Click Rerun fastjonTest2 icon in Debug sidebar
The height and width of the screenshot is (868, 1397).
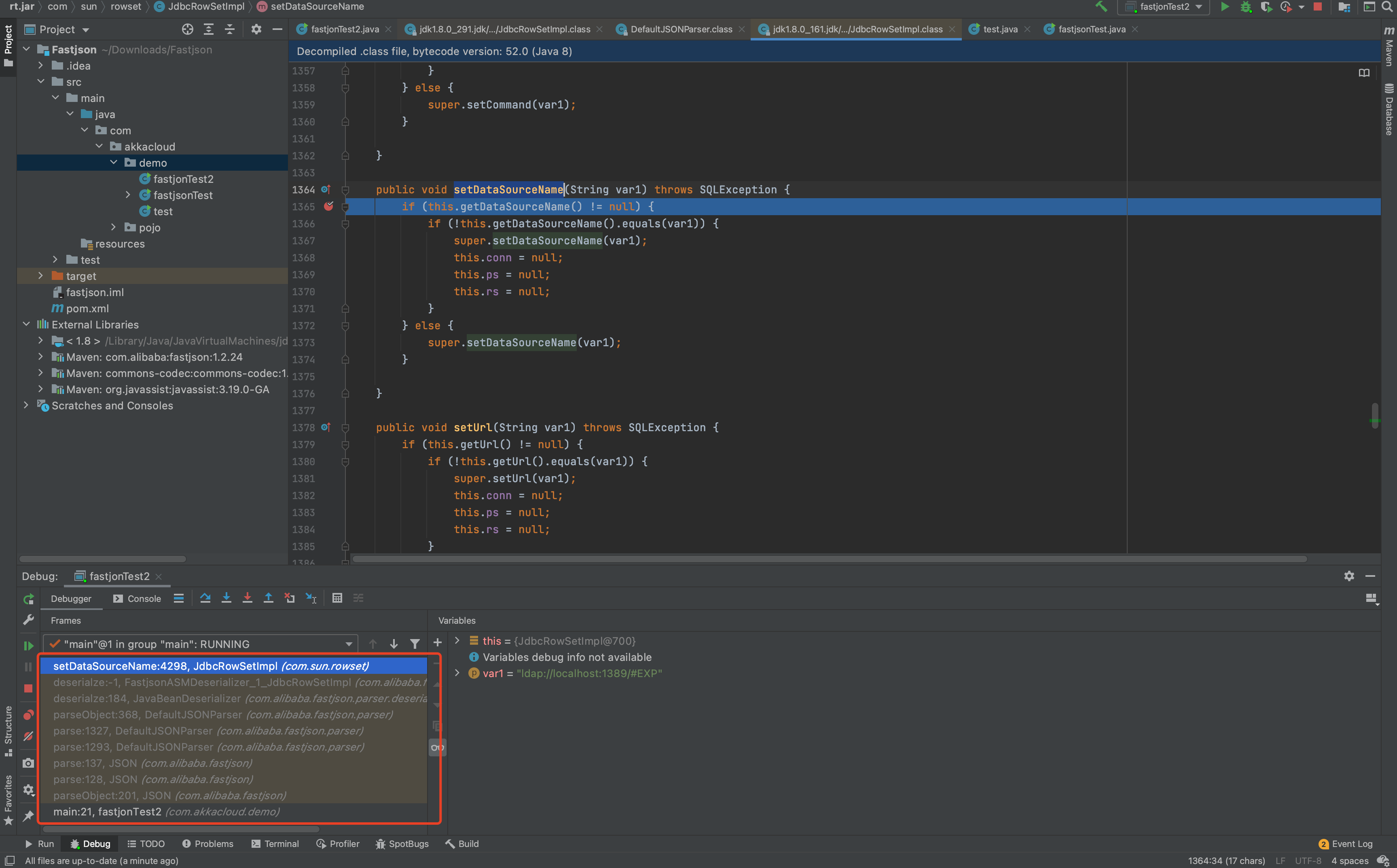(x=28, y=599)
